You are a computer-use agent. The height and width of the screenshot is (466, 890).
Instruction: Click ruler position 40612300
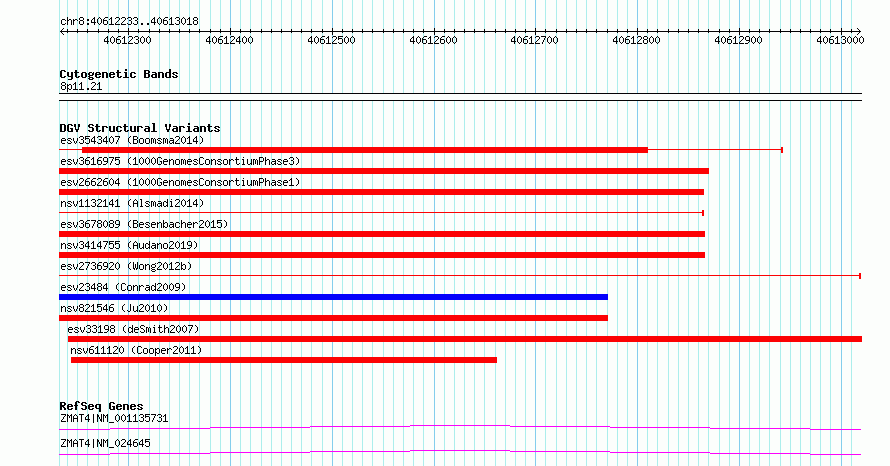pos(128,40)
